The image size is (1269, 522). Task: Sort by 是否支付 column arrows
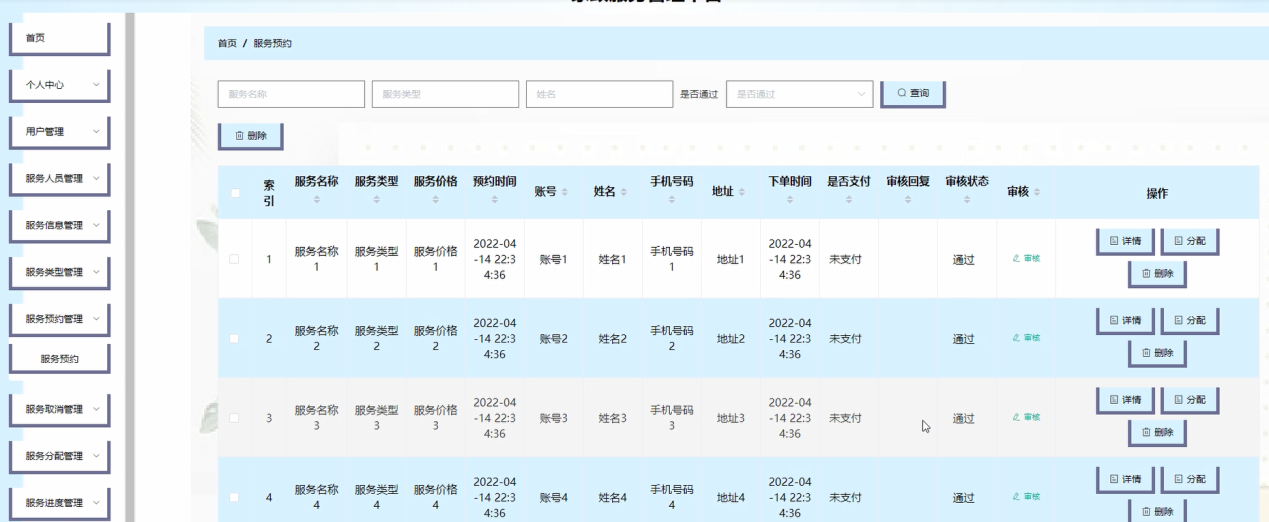(x=848, y=201)
